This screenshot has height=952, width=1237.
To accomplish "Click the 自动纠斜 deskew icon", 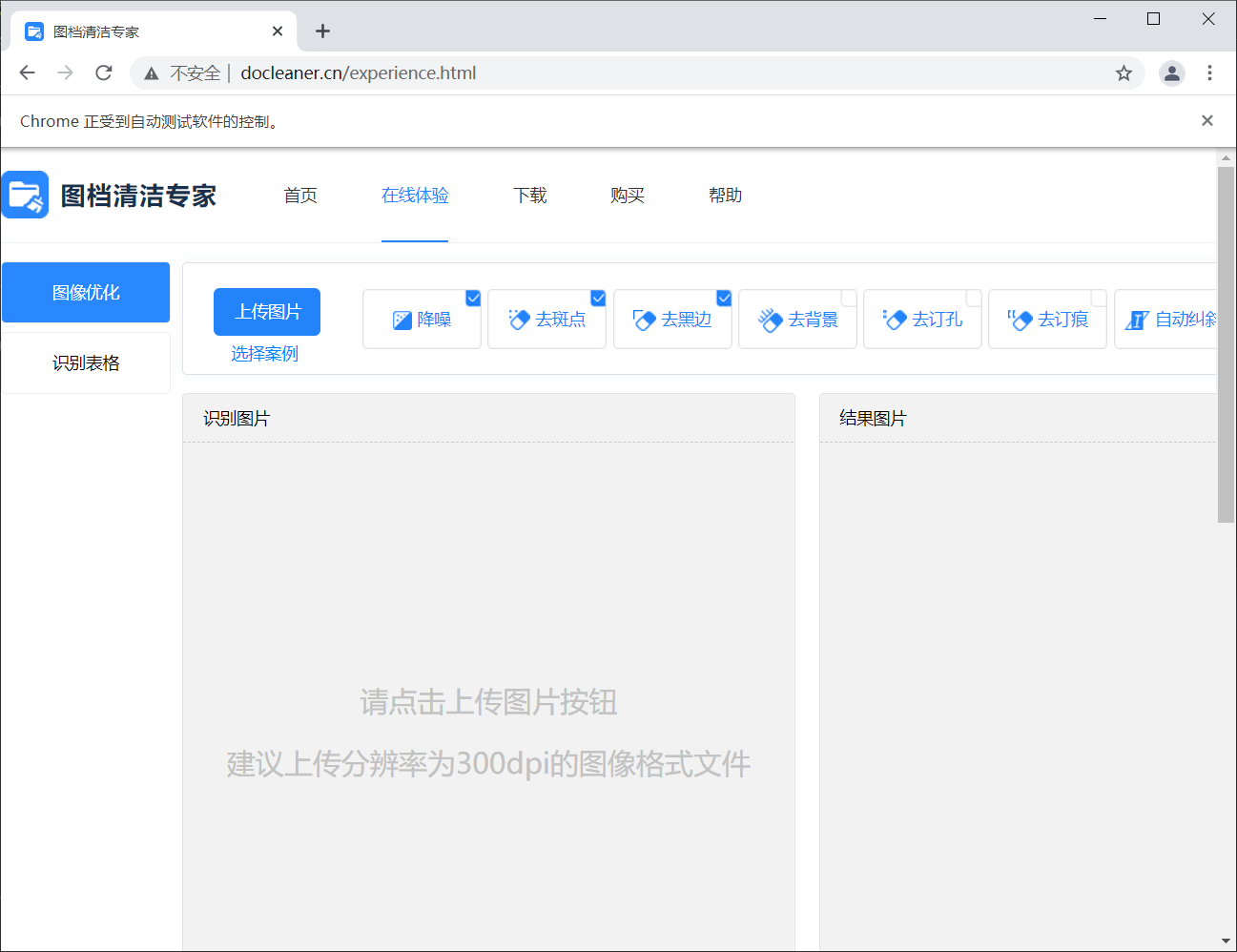I will click(1137, 320).
